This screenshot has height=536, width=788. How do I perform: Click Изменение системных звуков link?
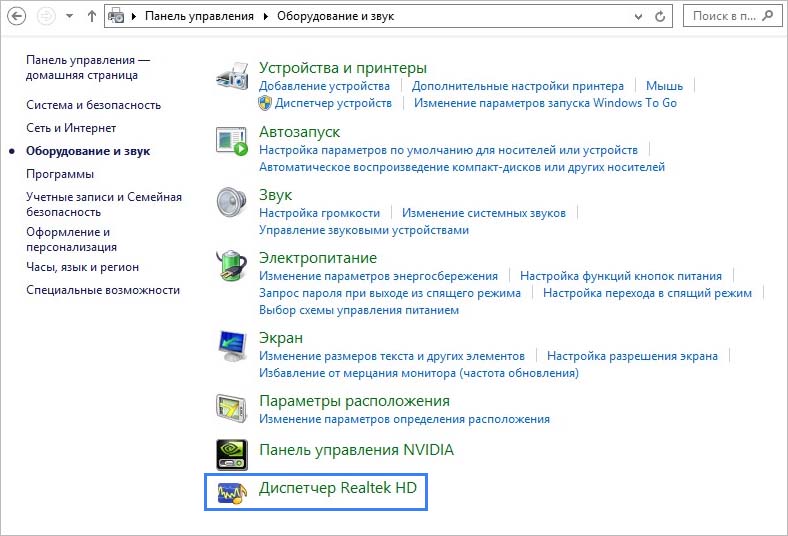pyautogui.click(x=483, y=213)
